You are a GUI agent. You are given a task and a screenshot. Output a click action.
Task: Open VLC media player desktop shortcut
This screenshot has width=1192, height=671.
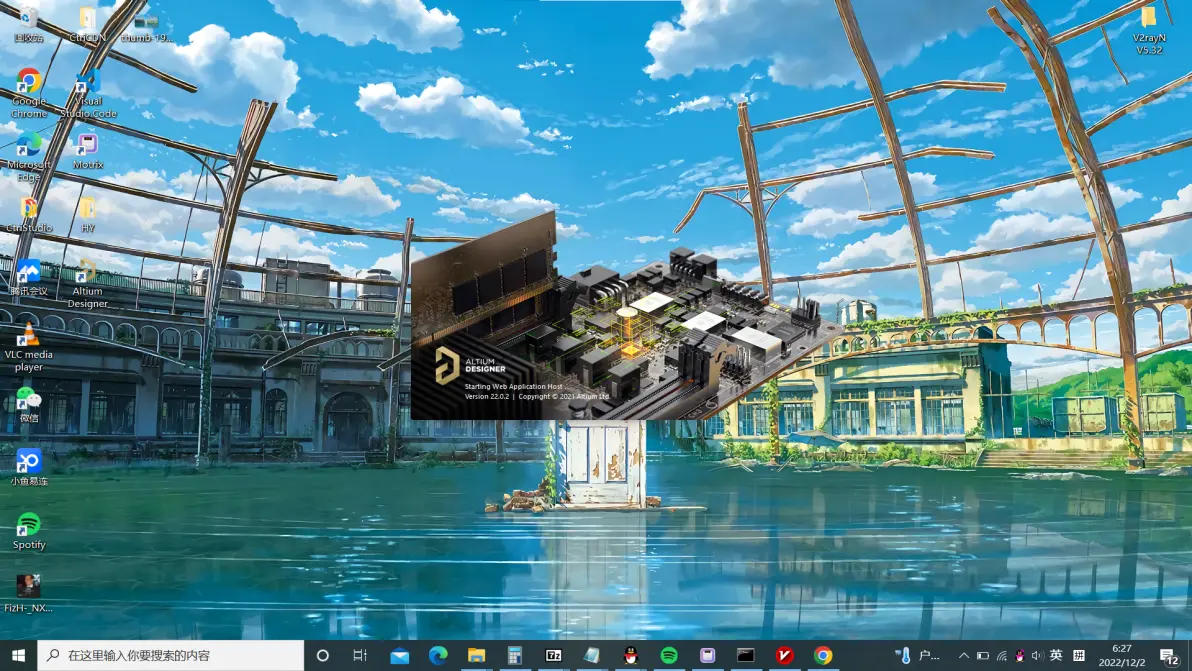click(29, 347)
